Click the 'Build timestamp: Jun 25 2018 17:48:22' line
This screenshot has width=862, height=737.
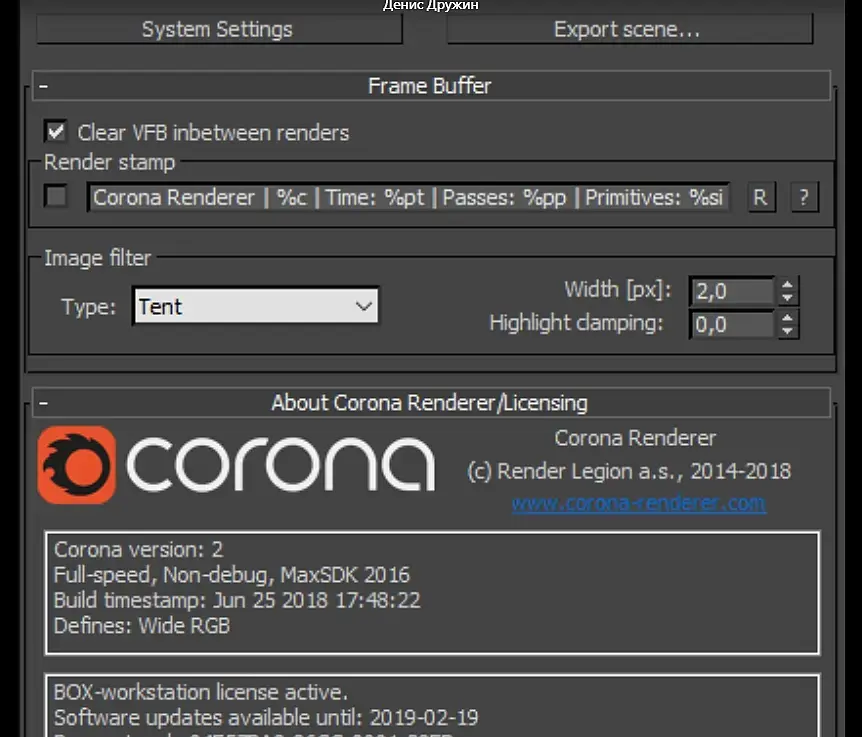237,600
